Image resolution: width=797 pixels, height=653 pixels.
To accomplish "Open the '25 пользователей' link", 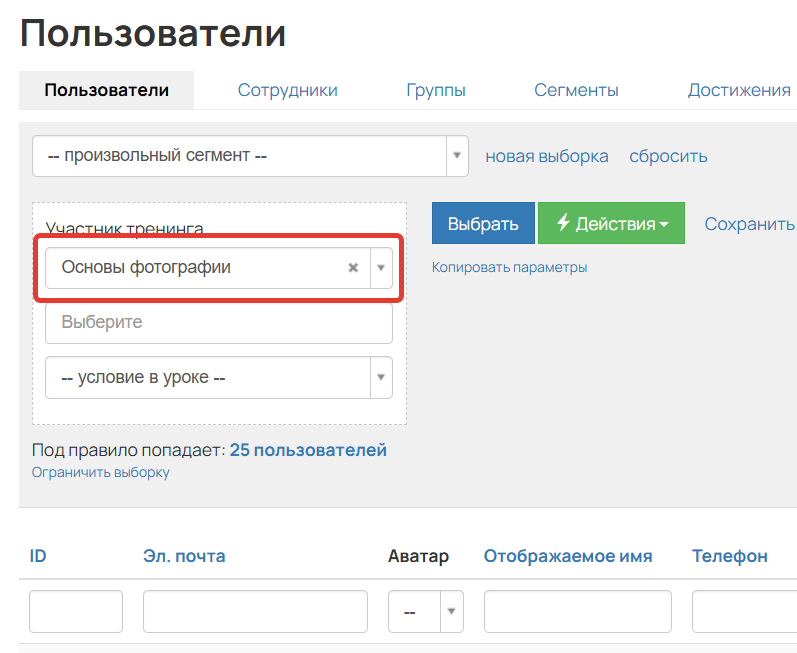I will pyautogui.click(x=308, y=450).
